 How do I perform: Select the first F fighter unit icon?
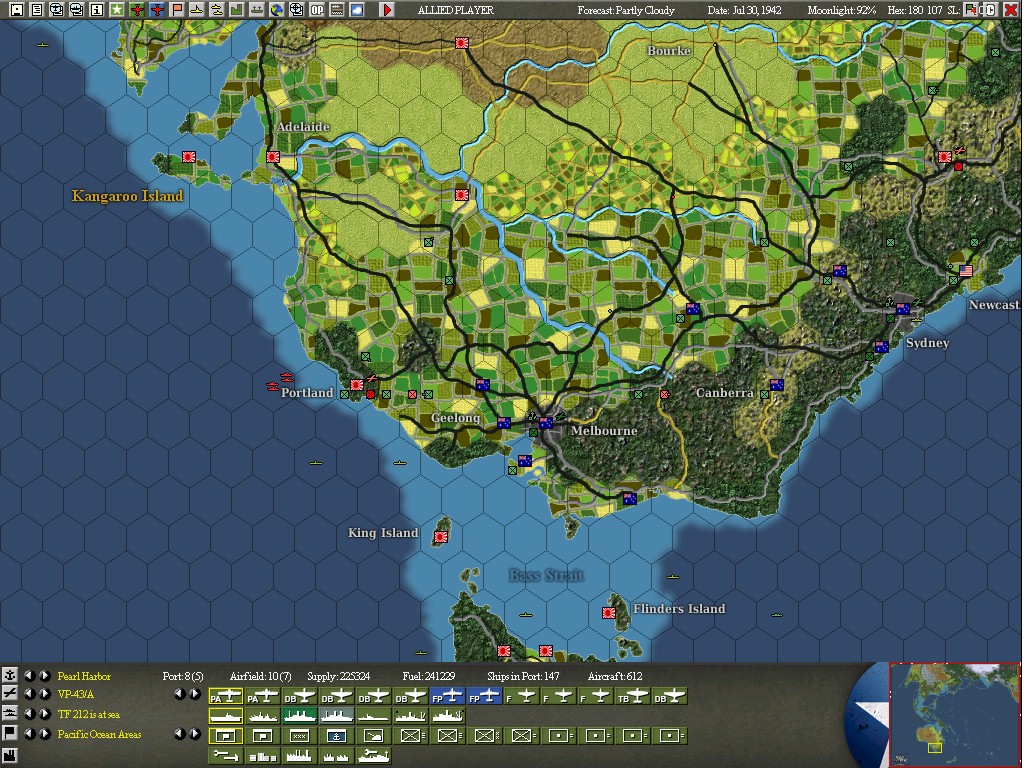click(x=521, y=696)
